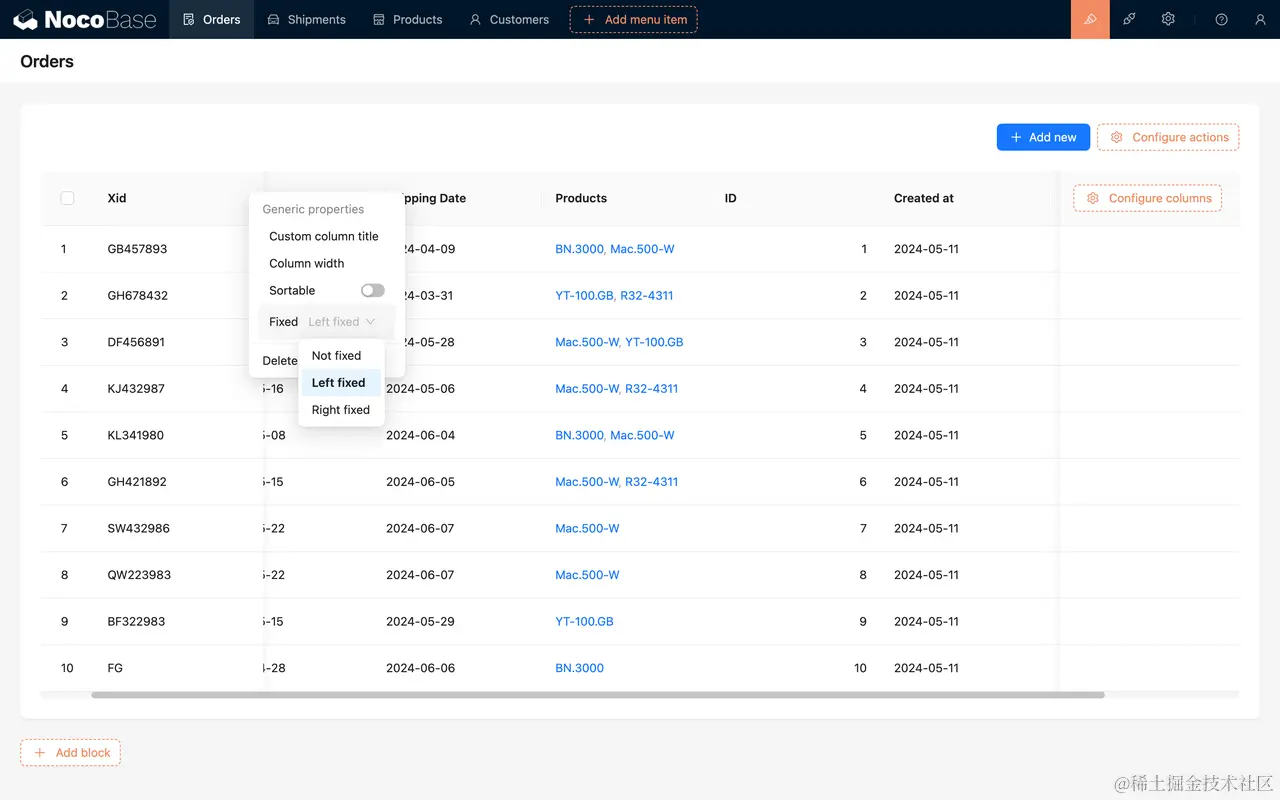Click the ID column header
Image resolution: width=1280 pixels, height=800 pixels.
pyautogui.click(x=731, y=198)
